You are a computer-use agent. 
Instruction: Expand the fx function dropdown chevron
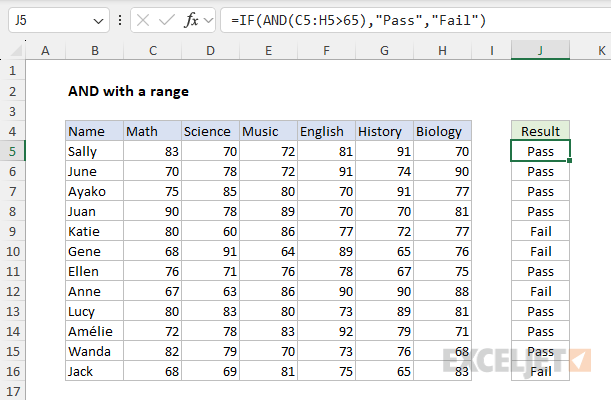coord(208,20)
